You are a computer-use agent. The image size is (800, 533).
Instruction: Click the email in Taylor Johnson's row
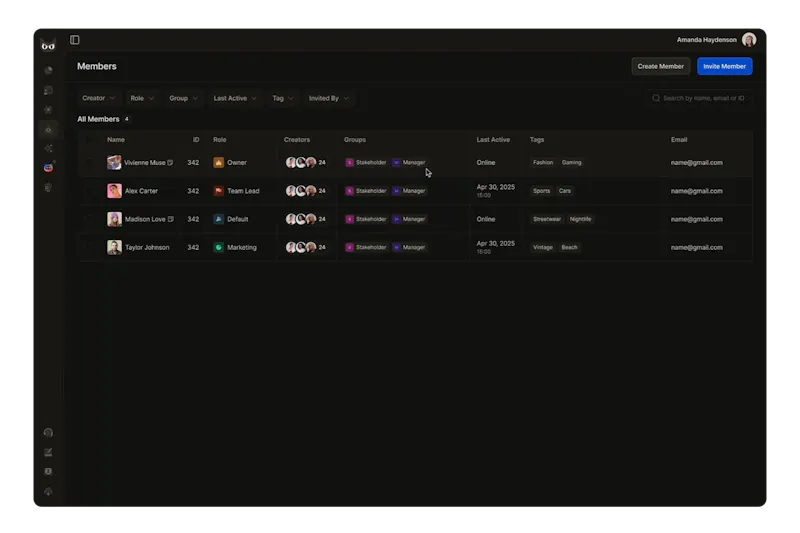696,247
